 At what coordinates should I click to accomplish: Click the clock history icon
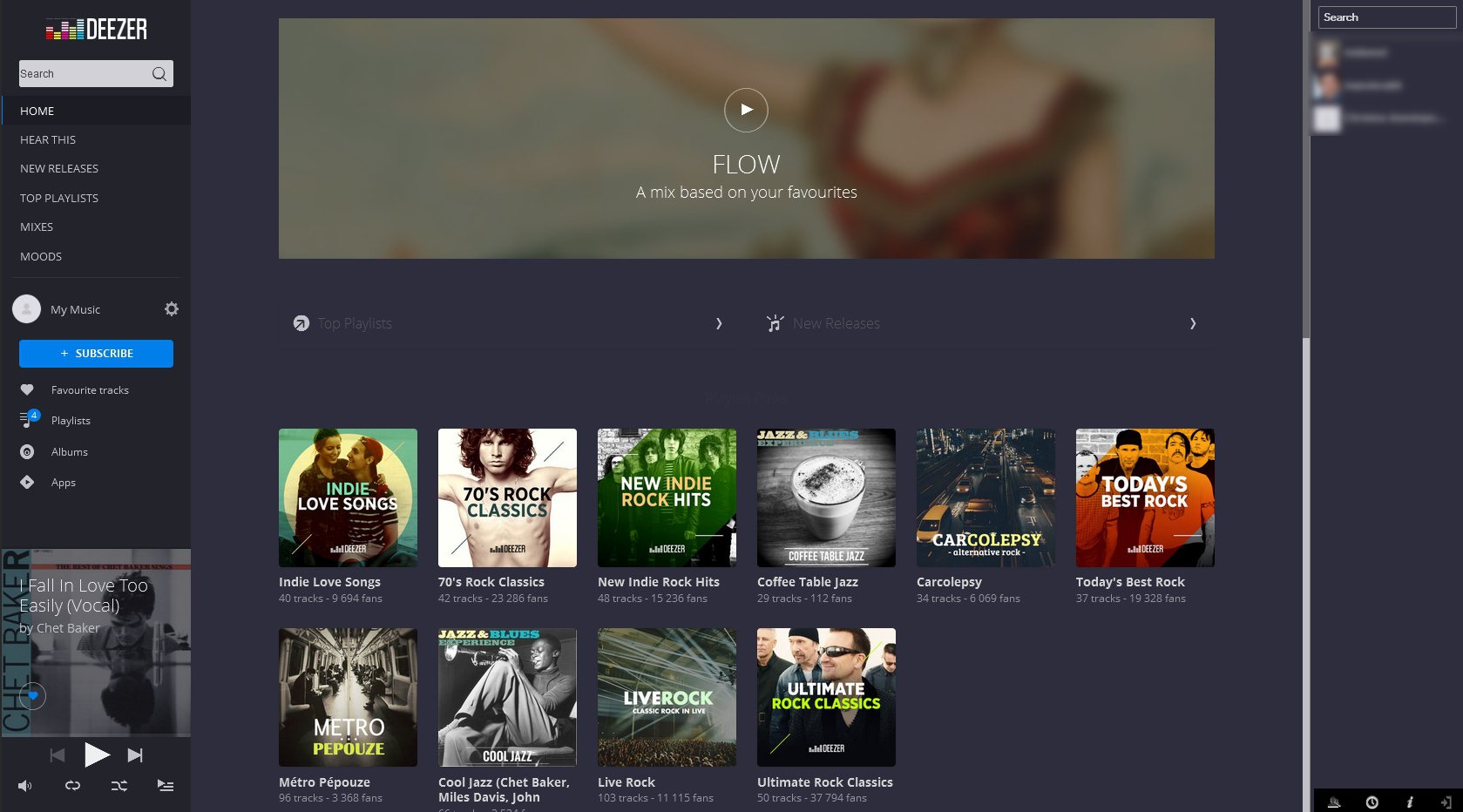(1372, 802)
